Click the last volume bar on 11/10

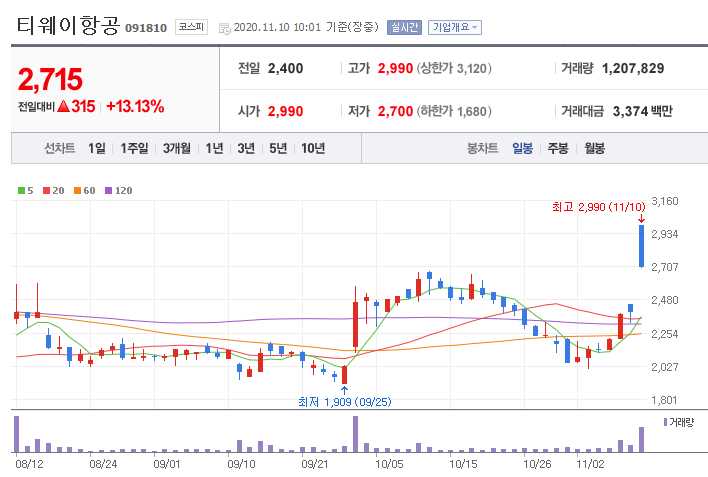pyautogui.click(x=641, y=440)
